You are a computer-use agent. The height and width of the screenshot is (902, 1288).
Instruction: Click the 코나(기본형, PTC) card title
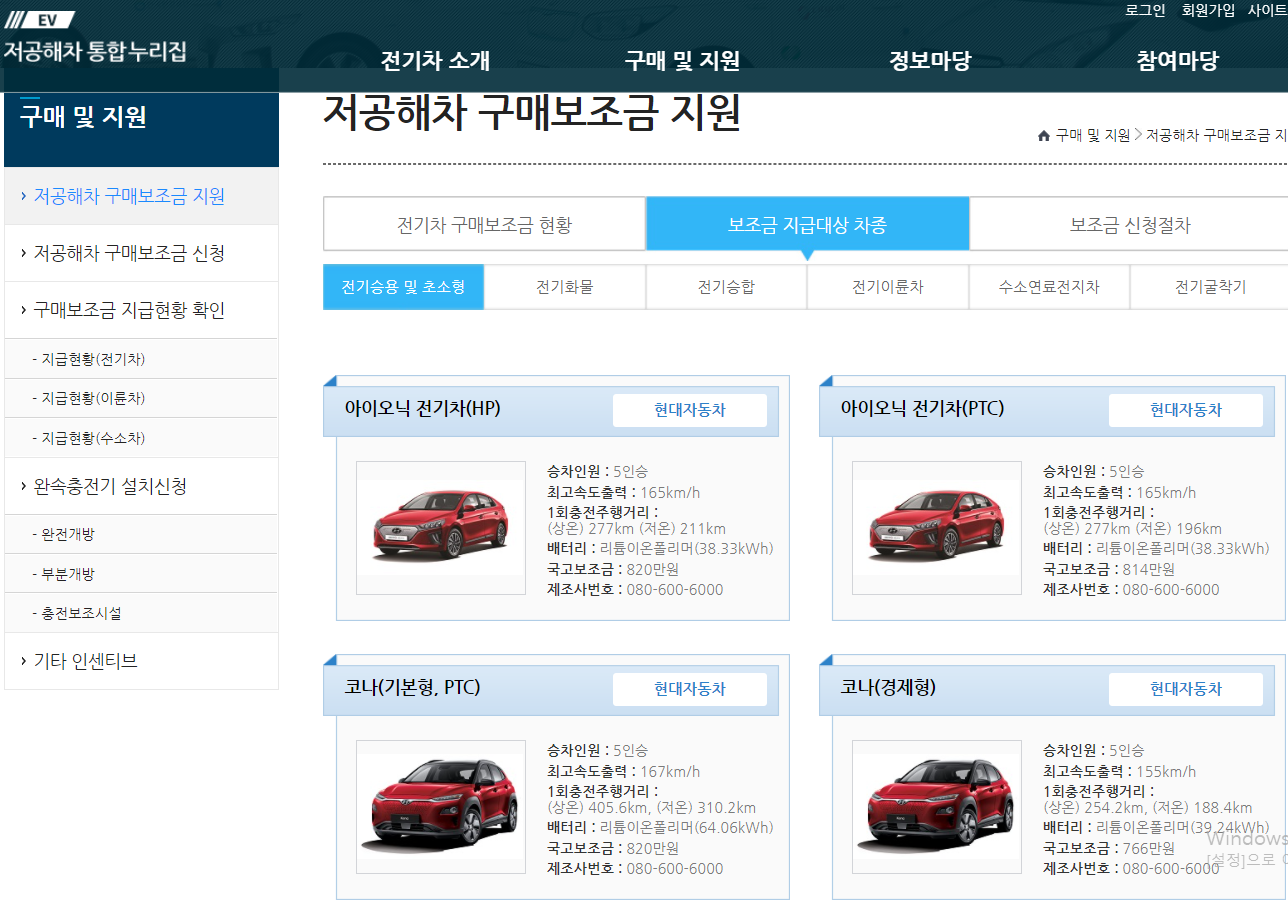coord(412,687)
